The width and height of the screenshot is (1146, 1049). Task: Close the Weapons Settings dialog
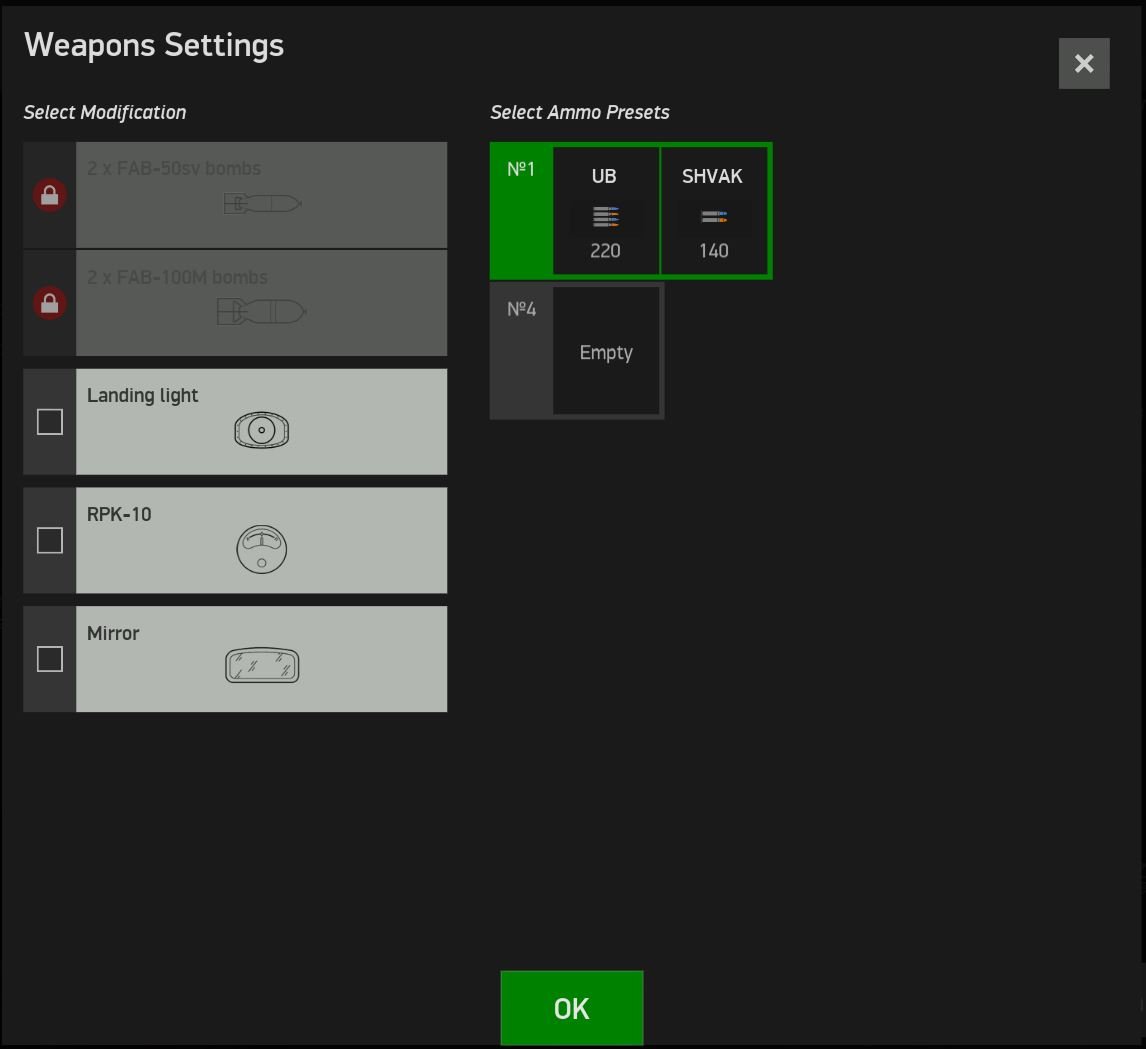tap(1084, 64)
